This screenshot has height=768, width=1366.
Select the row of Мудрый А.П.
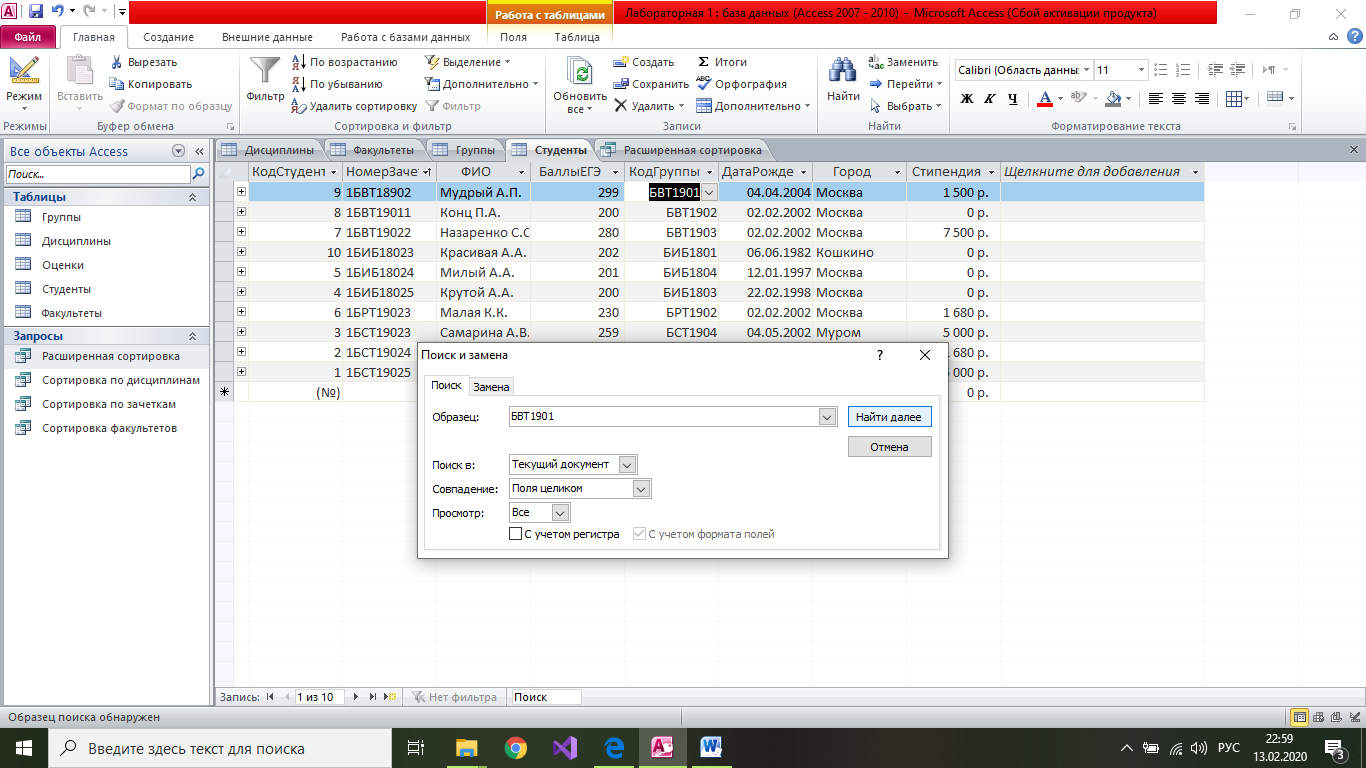coord(225,192)
